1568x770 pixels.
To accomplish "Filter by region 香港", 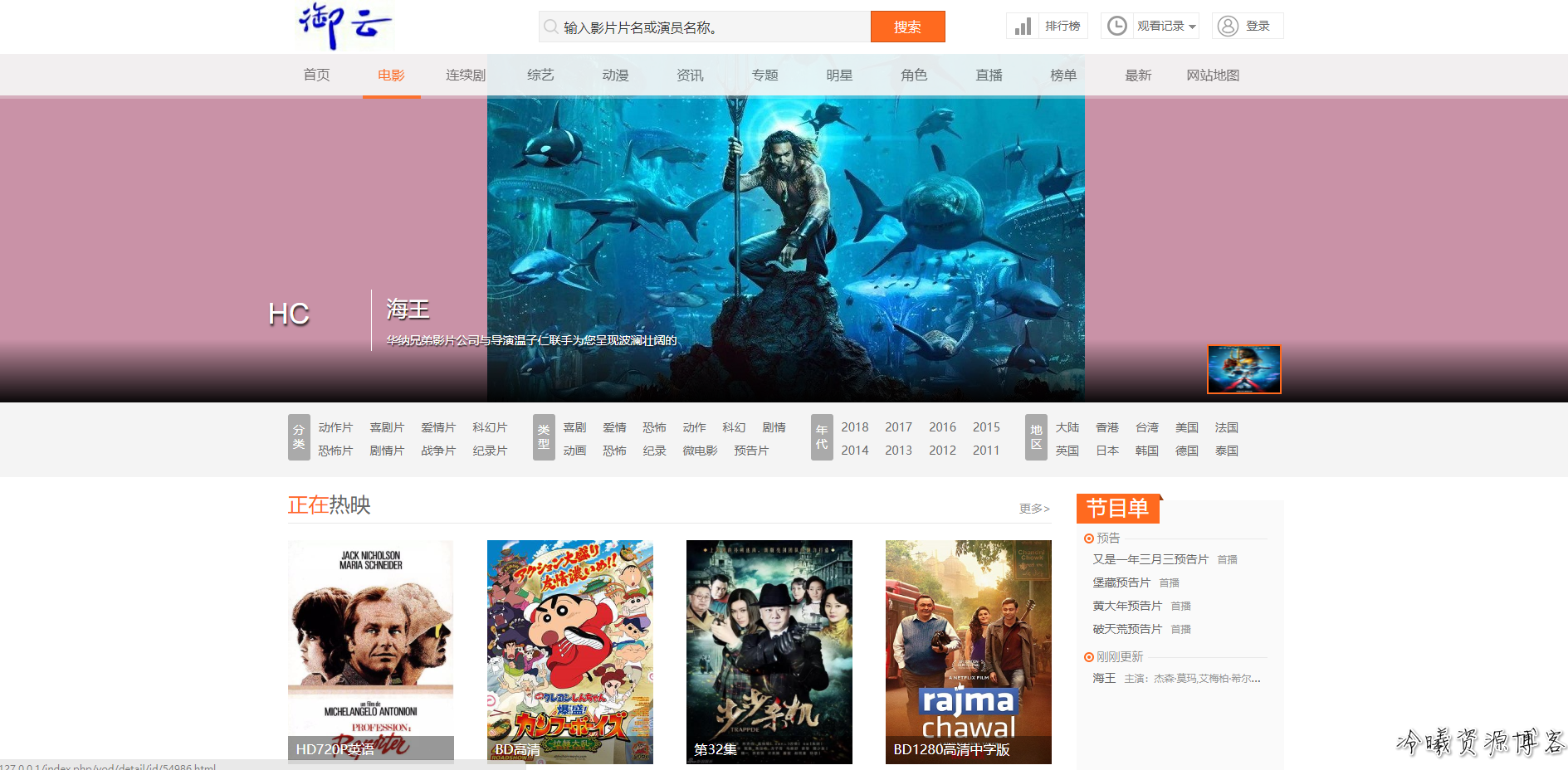I will [1107, 427].
